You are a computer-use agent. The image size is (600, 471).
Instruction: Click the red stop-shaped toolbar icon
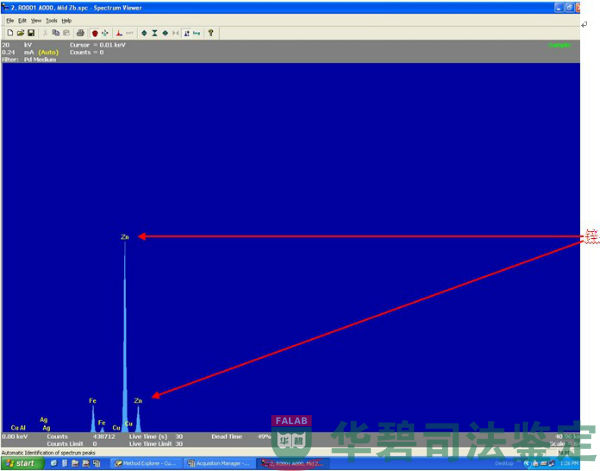point(95,33)
